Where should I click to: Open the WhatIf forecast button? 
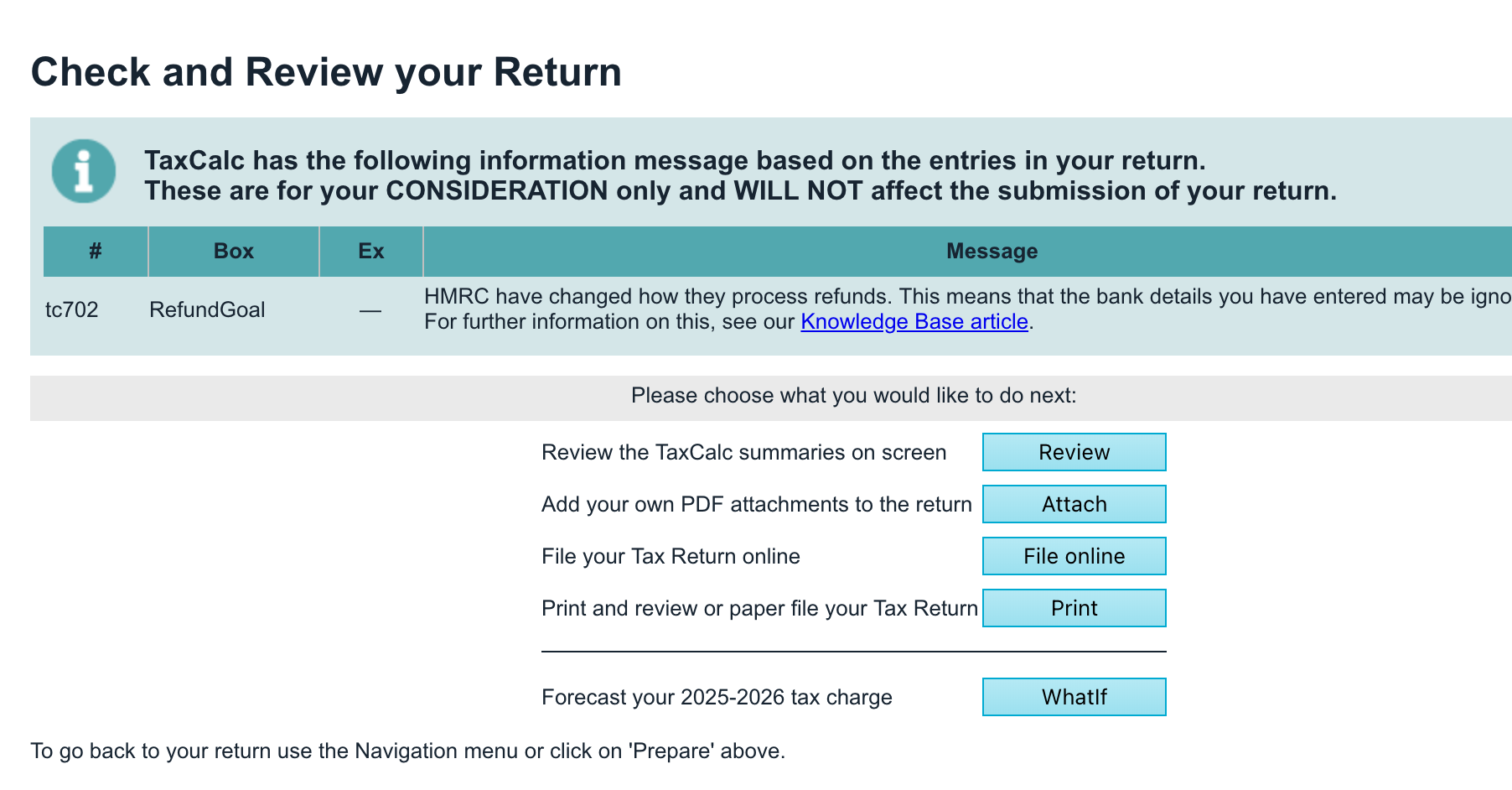1074,697
